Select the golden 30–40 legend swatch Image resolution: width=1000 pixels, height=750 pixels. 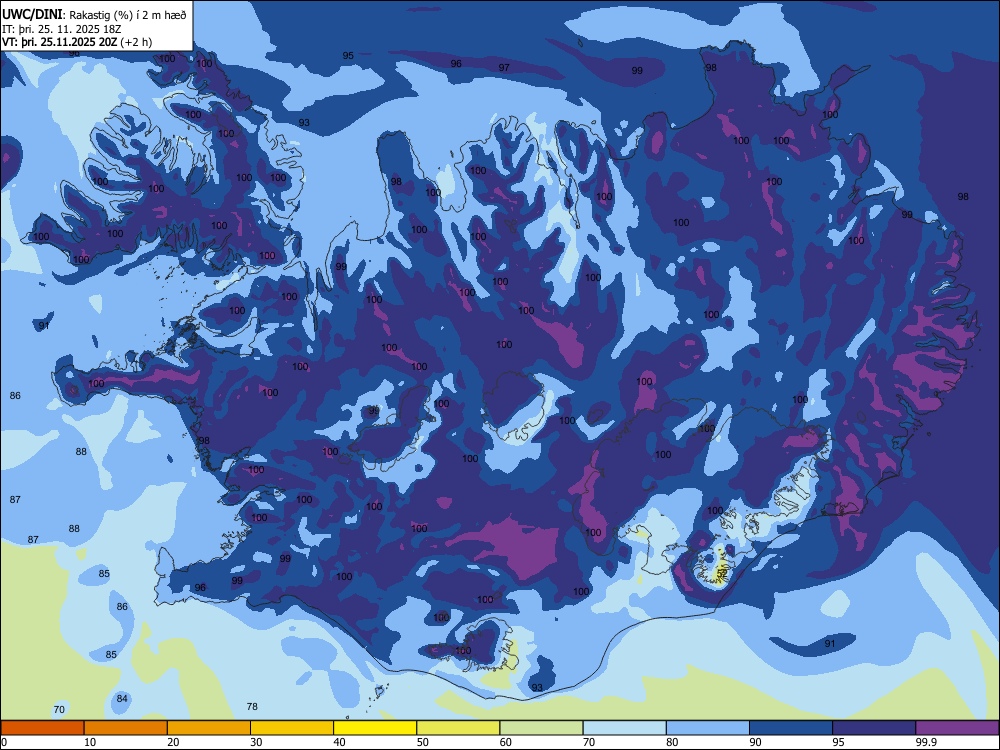pyautogui.click(x=292, y=728)
